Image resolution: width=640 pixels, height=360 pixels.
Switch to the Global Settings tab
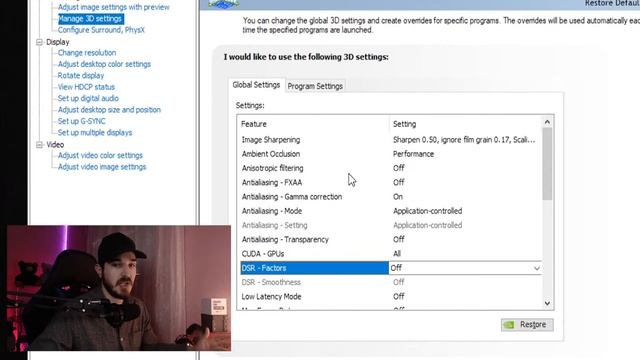pos(256,85)
